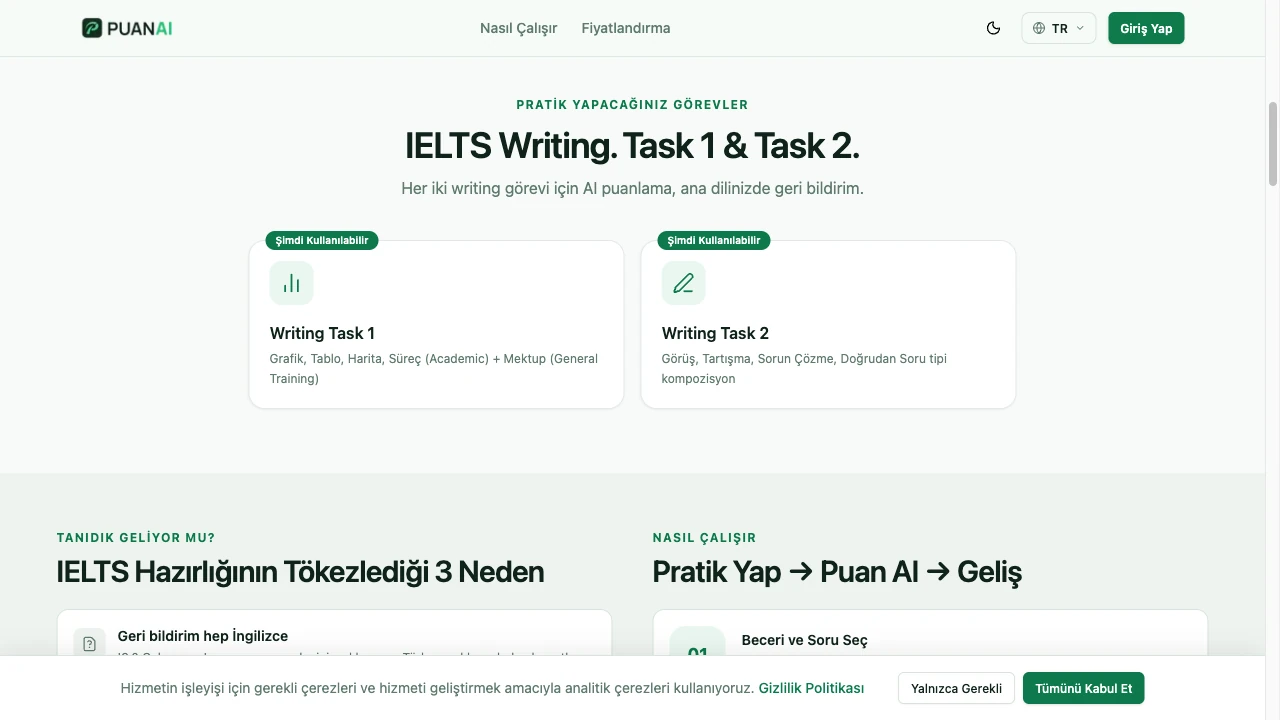The image size is (1280, 720).
Task: Toggle dark mode with the moon icon
Action: 993,28
